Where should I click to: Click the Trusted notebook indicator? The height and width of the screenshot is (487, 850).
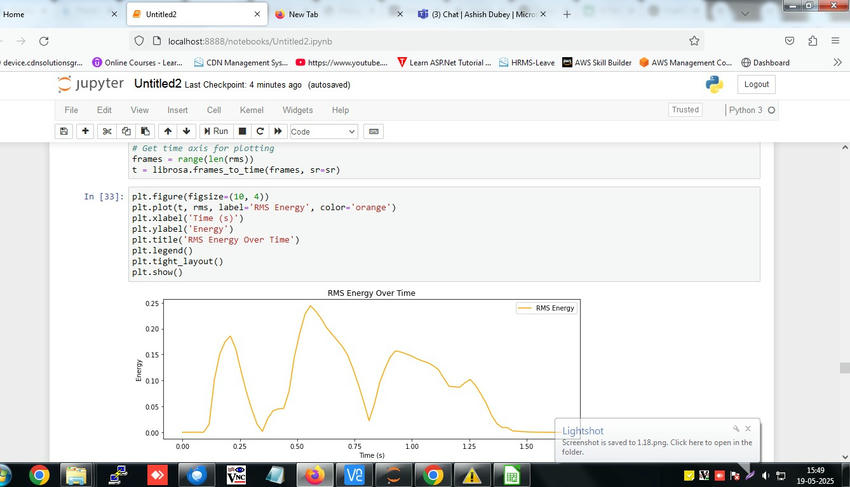685,110
